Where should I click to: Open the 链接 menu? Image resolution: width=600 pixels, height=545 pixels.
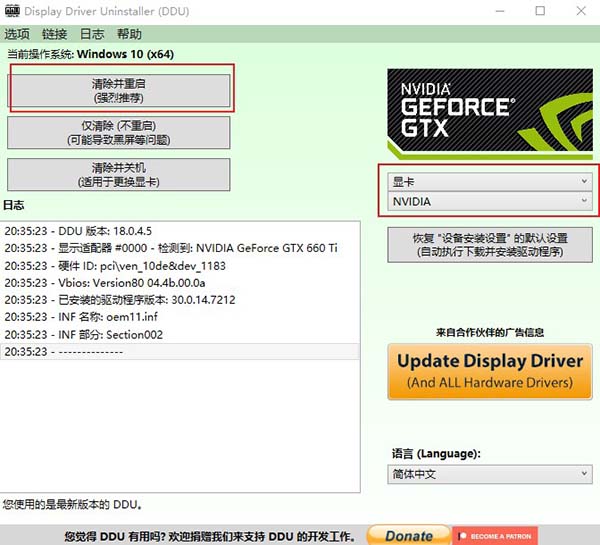tap(54, 34)
